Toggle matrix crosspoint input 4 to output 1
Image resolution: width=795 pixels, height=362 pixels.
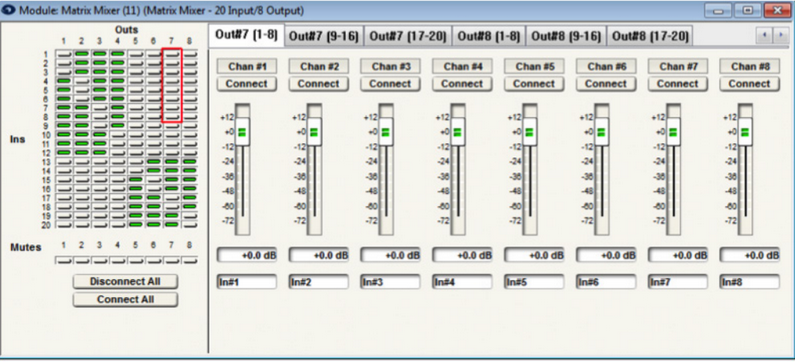tap(64, 80)
